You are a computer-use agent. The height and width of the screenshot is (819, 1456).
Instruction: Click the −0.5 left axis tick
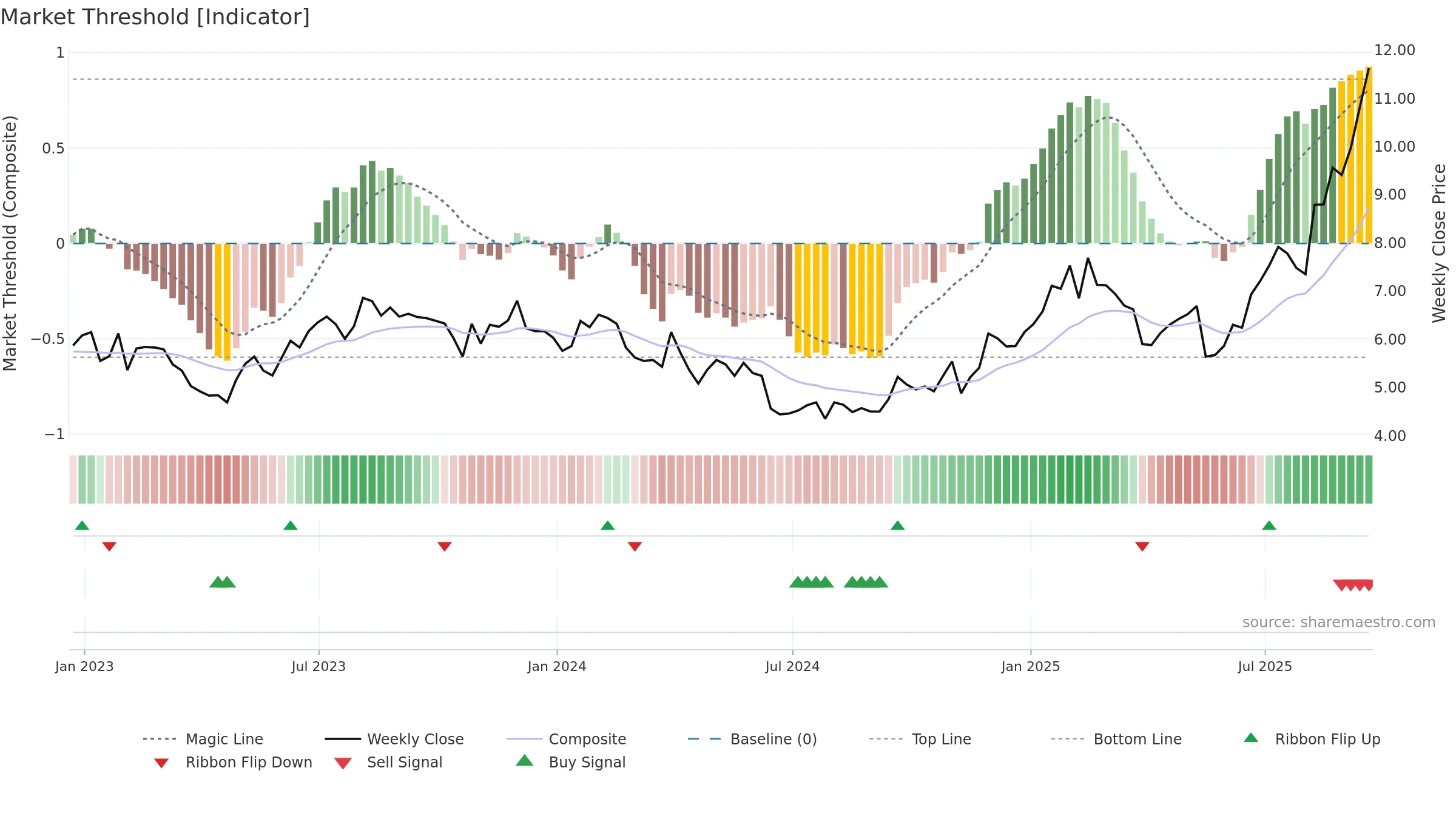pyautogui.click(x=48, y=339)
